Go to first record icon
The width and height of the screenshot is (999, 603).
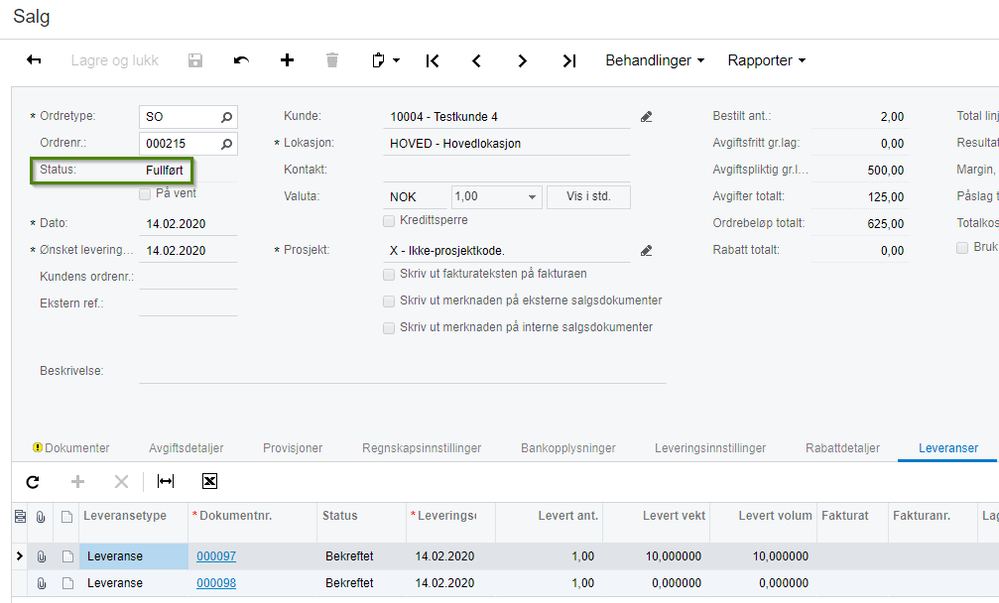pos(432,61)
